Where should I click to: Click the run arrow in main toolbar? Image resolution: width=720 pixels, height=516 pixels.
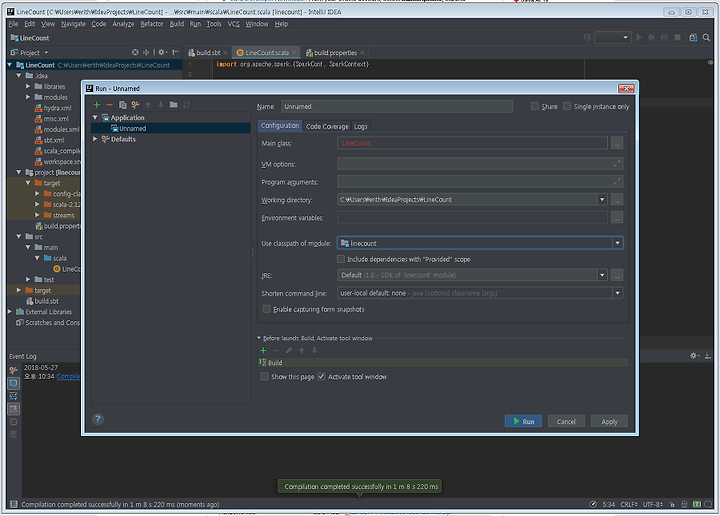[x=639, y=38]
